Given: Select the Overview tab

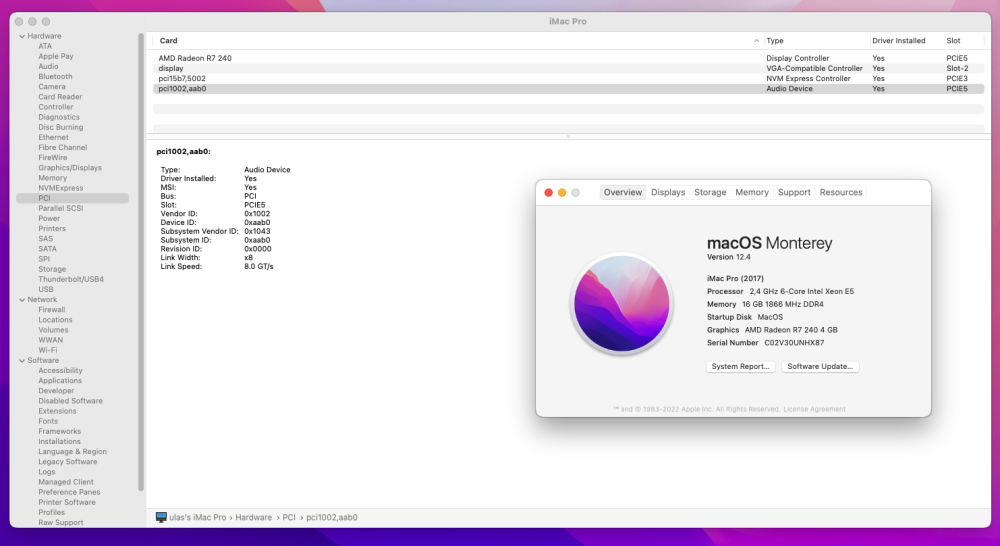Looking at the screenshot, I should 623,192.
